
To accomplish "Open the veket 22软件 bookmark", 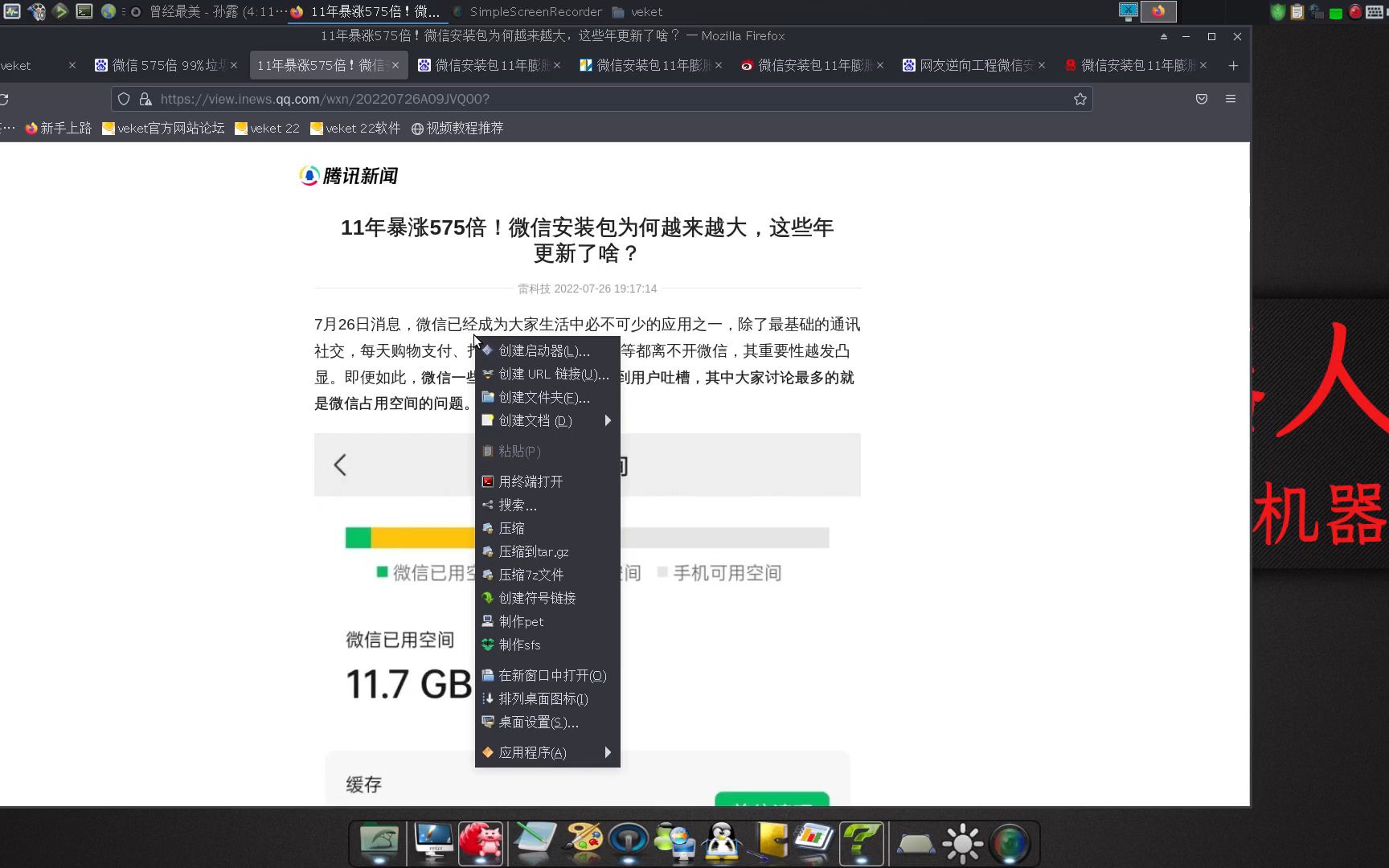I will point(354,128).
